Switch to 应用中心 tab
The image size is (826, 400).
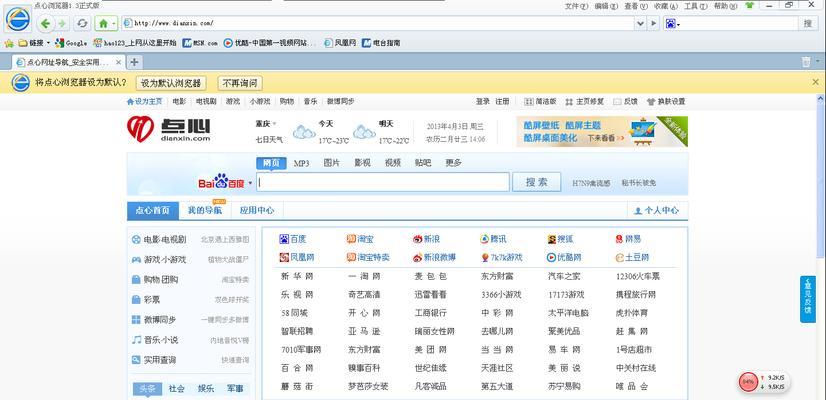point(257,210)
